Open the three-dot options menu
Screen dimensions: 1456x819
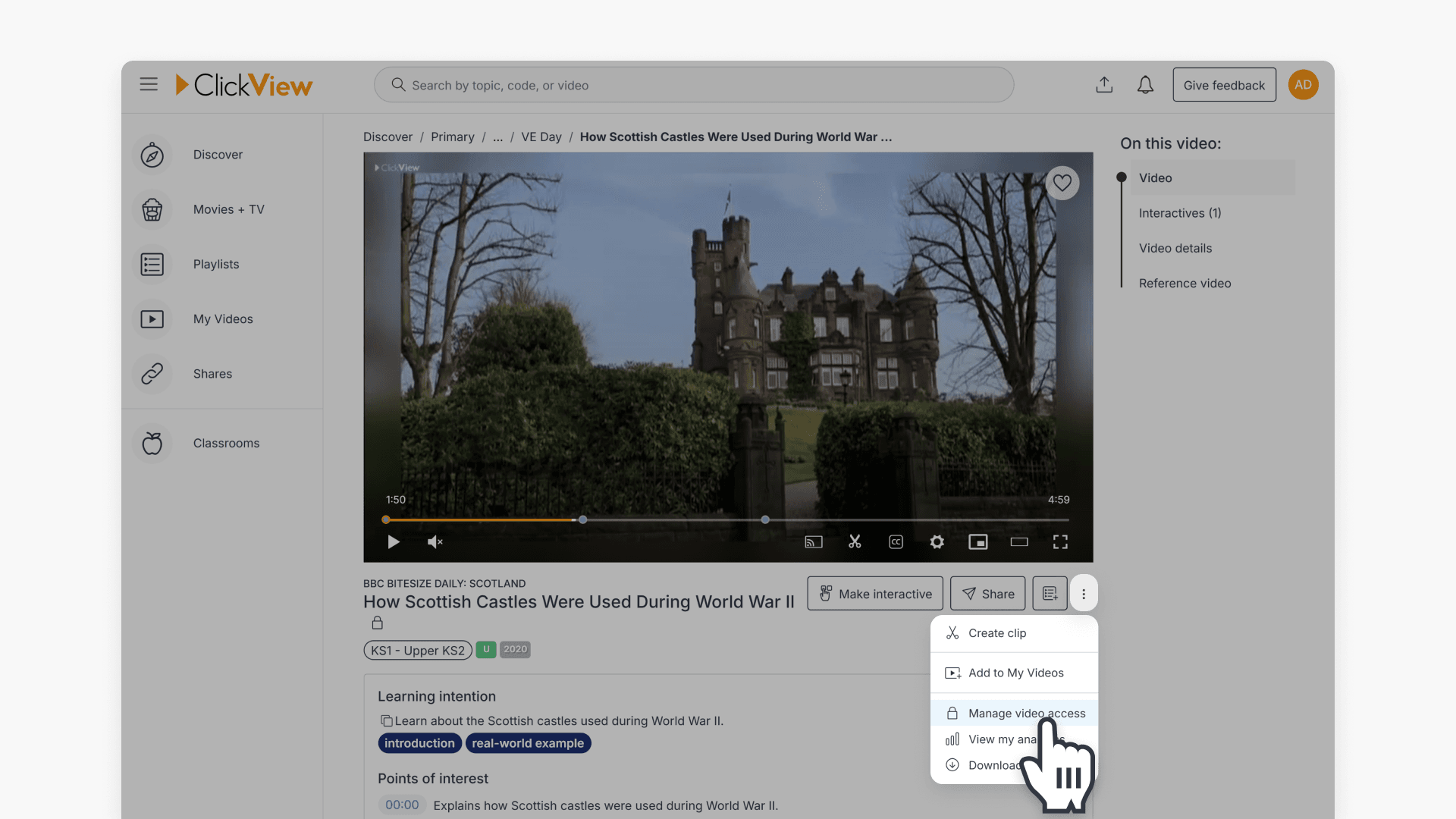point(1084,593)
